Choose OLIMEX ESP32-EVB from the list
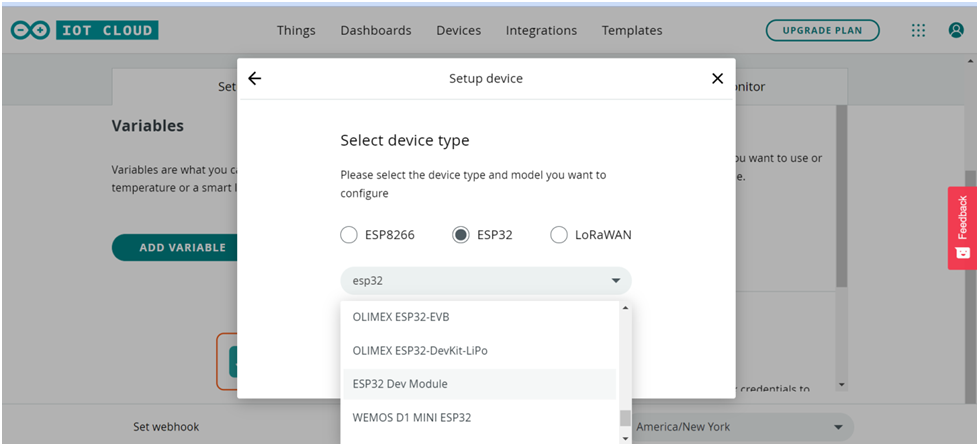This screenshot has height=446, width=979. (x=480, y=317)
